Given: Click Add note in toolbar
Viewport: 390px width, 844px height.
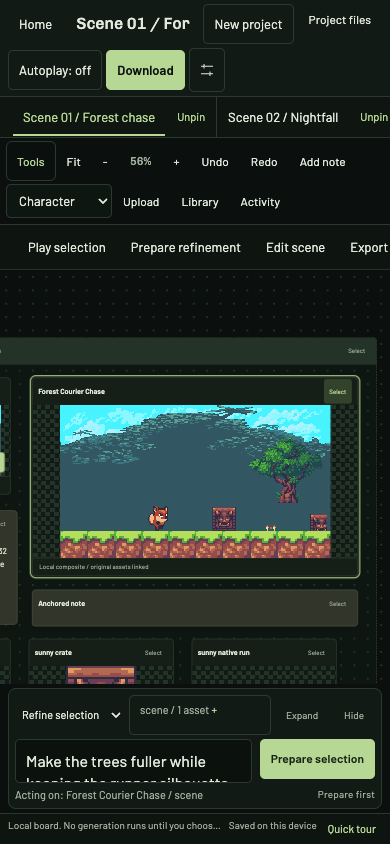Looking at the screenshot, I should tap(322, 162).
